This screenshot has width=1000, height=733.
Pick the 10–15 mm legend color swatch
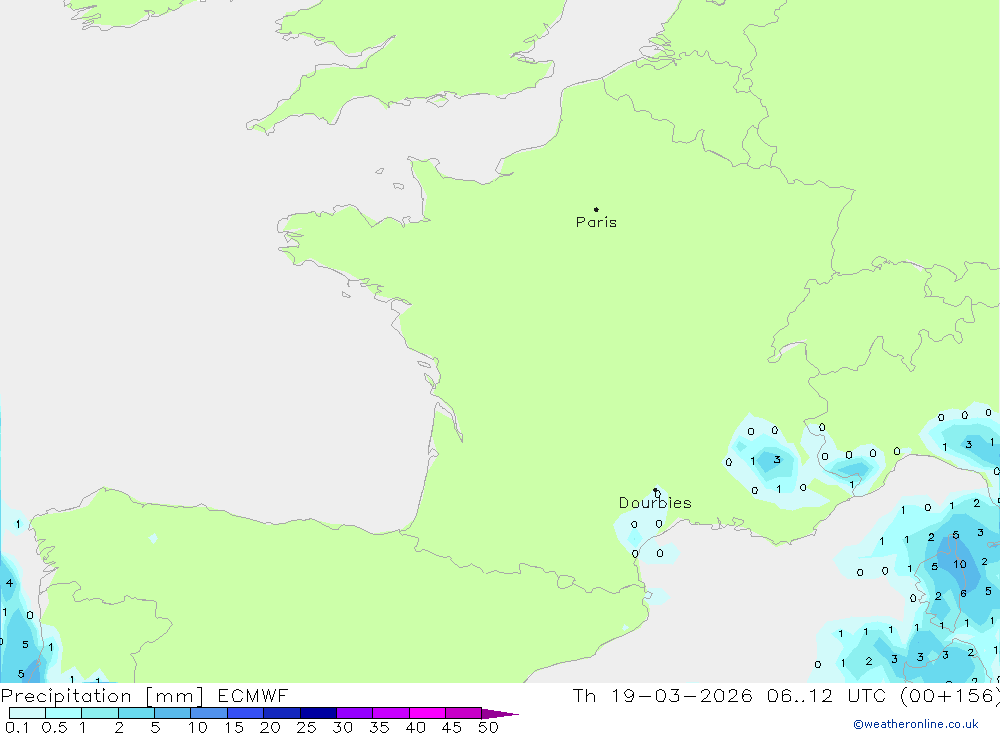(209, 713)
